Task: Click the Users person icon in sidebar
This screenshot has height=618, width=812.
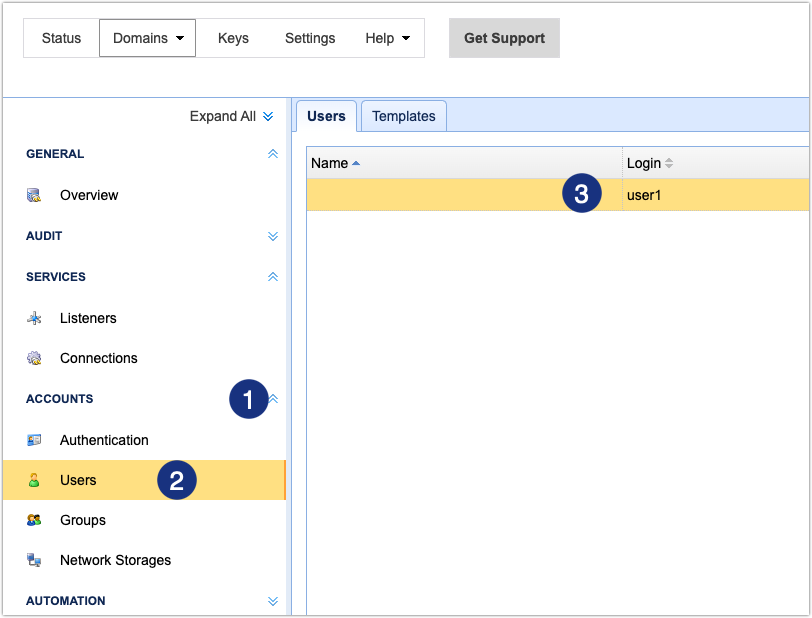Action: click(34, 480)
